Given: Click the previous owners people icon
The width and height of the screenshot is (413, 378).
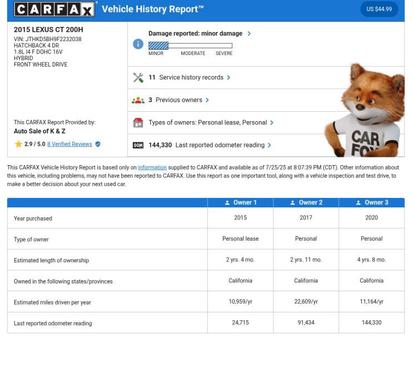Looking at the screenshot, I should click(138, 100).
